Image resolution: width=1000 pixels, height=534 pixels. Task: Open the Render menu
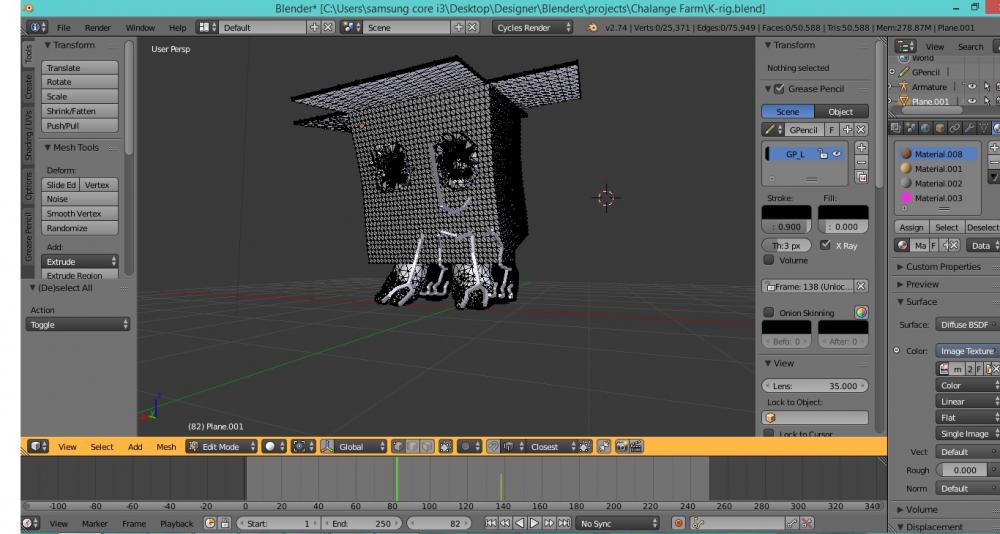98,28
